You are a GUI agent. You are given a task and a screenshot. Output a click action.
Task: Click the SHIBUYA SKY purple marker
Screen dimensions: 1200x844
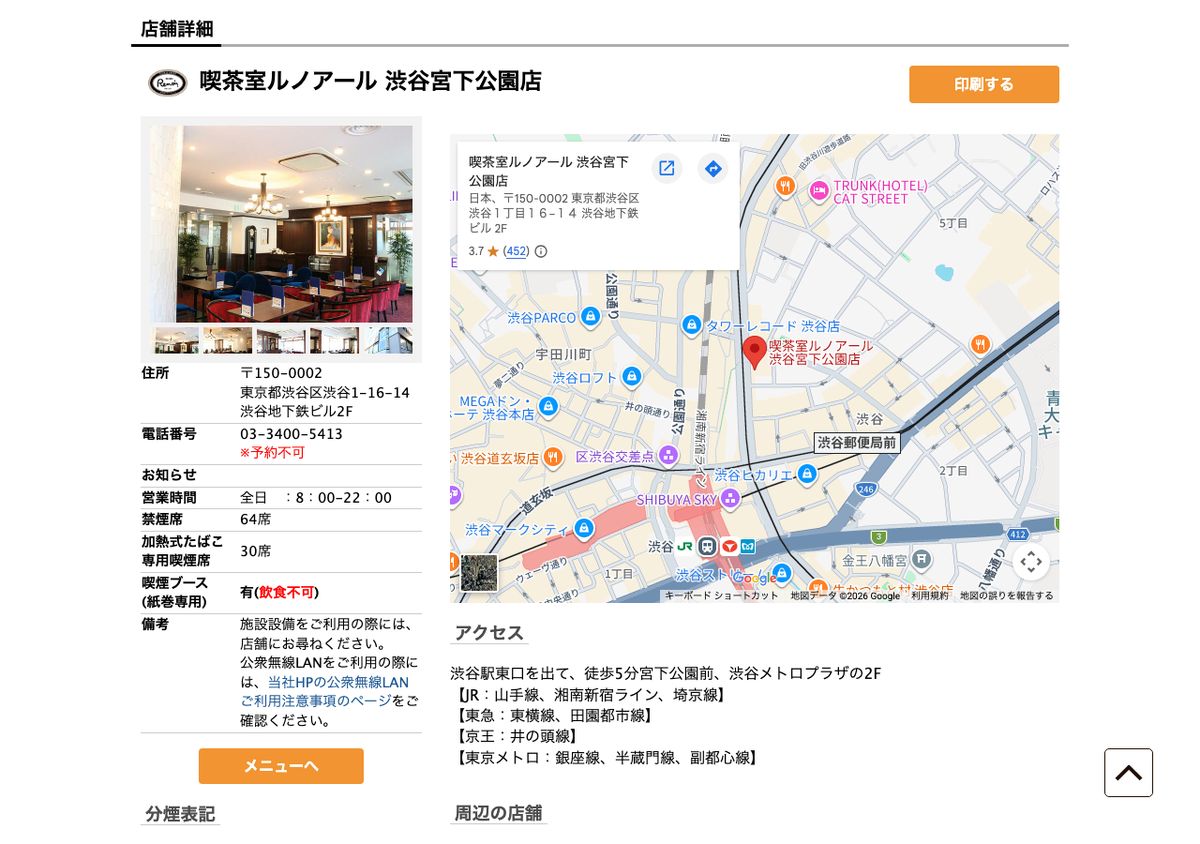(731, 498)
